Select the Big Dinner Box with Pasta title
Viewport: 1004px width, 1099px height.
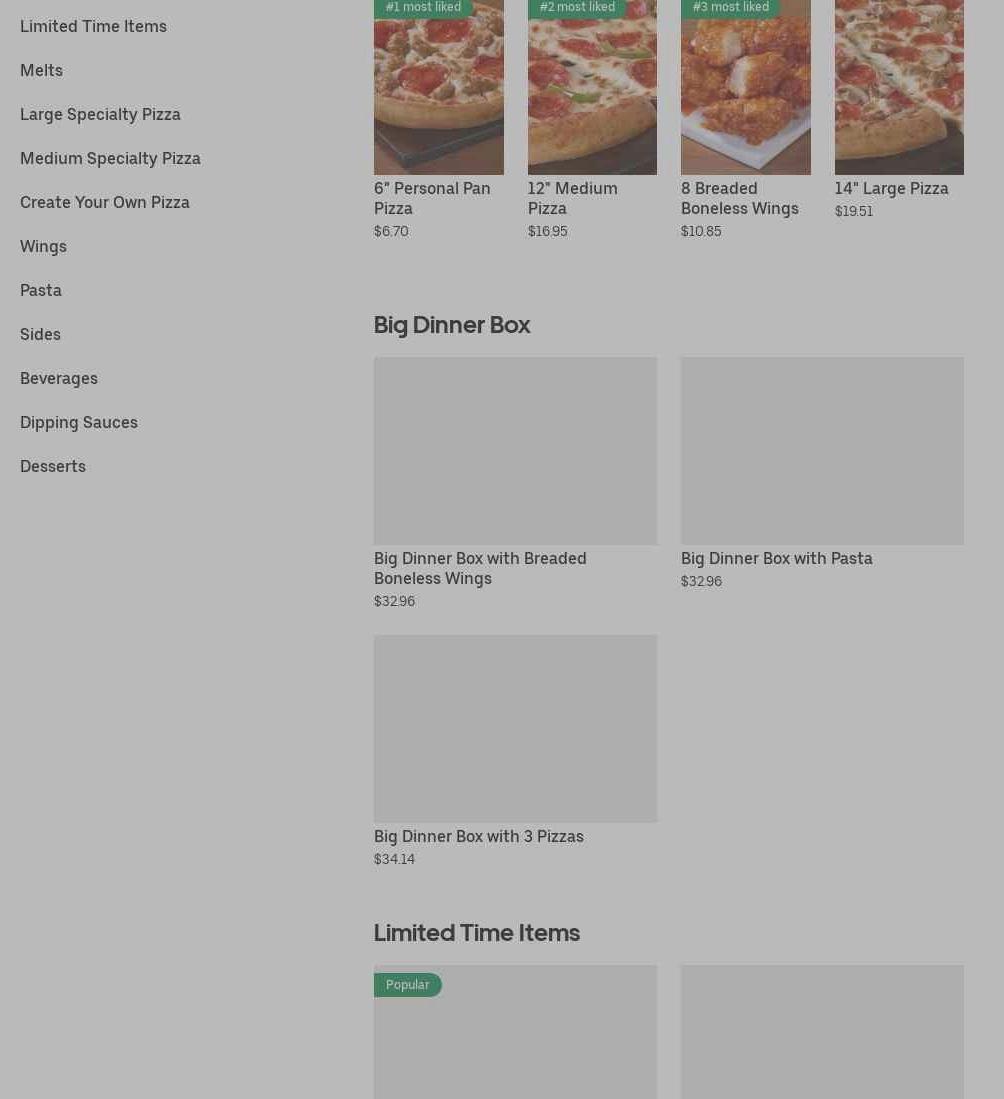pyautogui.click(x=776, y=558)
